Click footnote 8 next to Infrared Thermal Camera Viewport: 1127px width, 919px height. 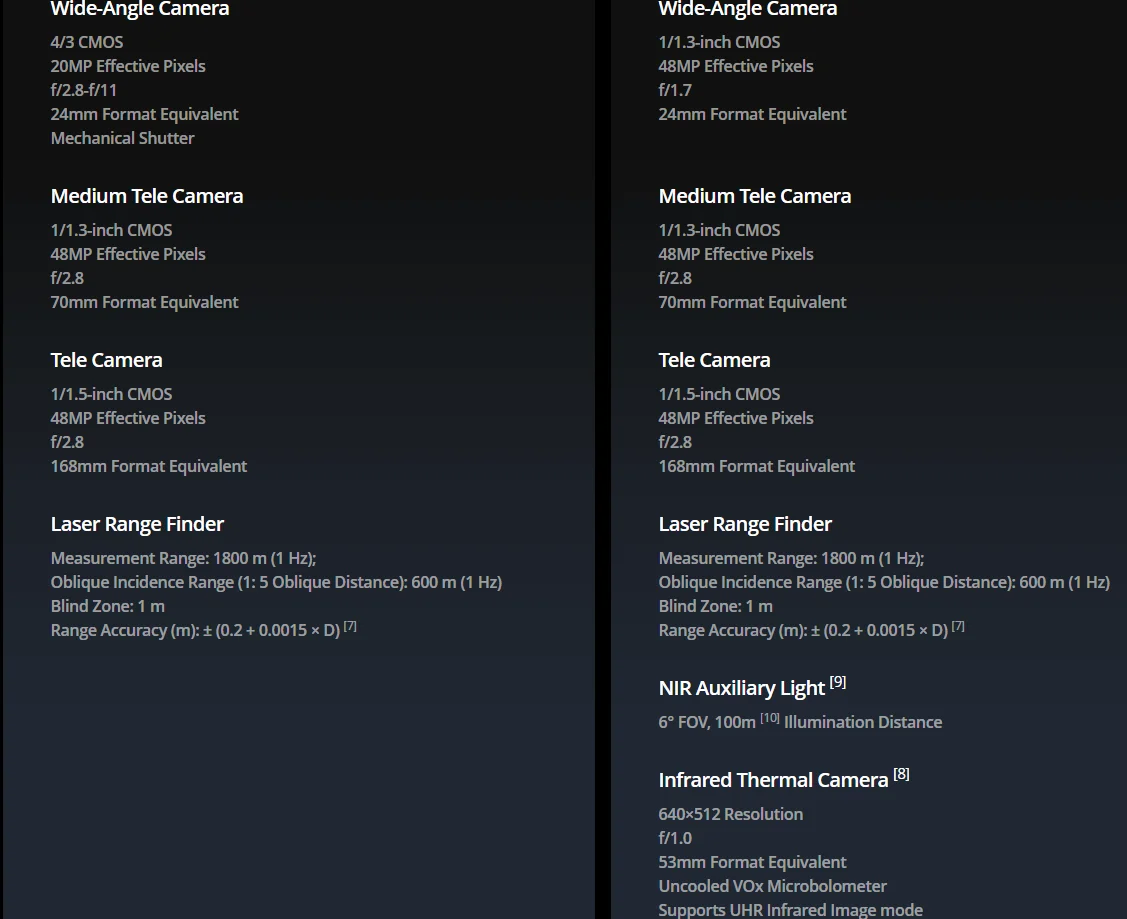click(x=901, y=774)
